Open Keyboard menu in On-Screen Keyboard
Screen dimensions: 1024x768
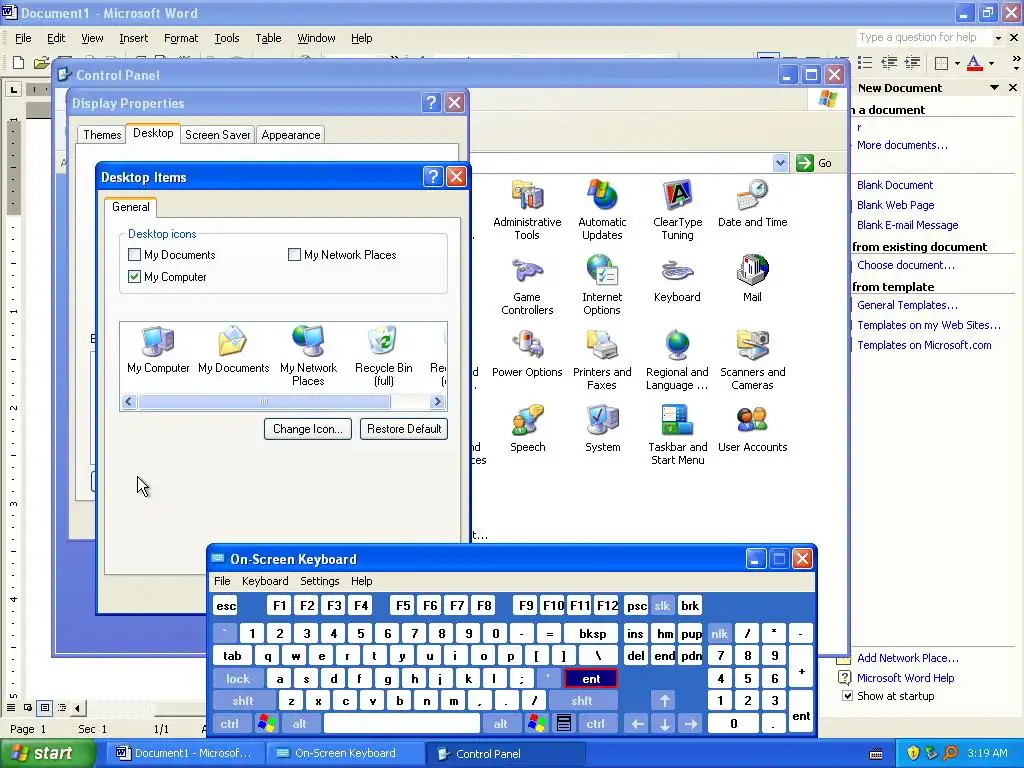[264, 581]
